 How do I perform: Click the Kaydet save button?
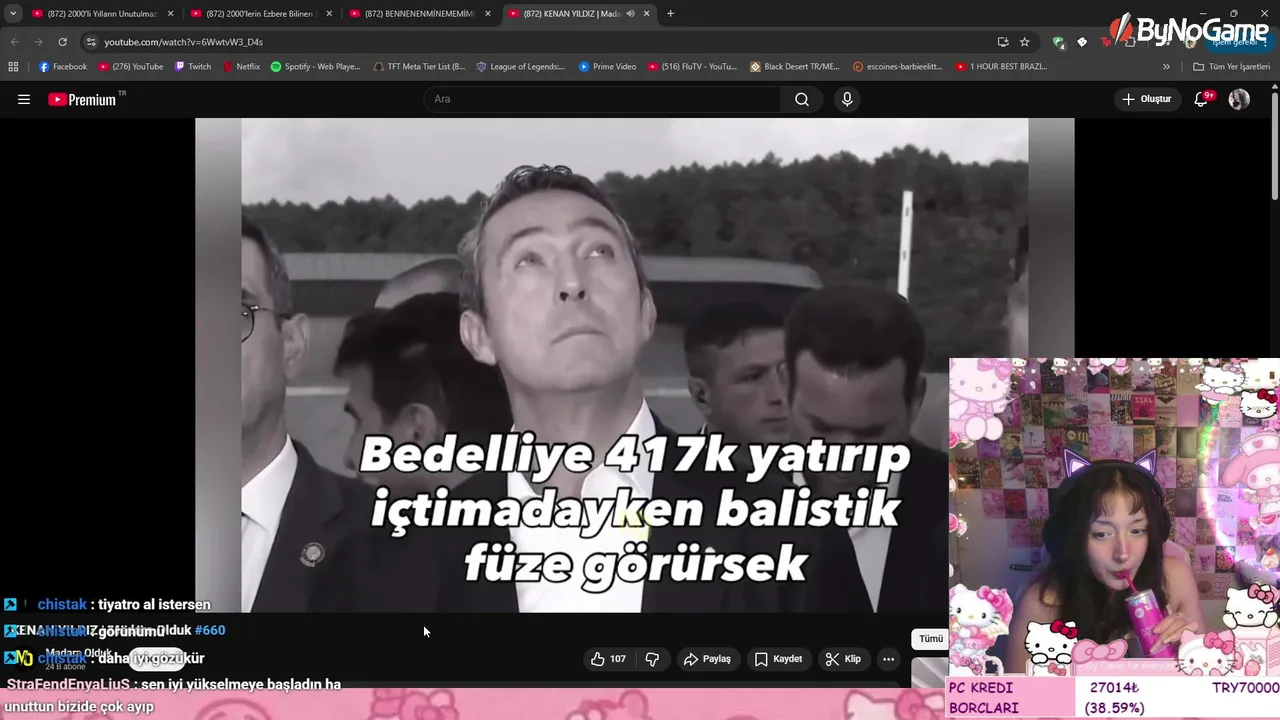pyautogui.click(x=778, y=659)
